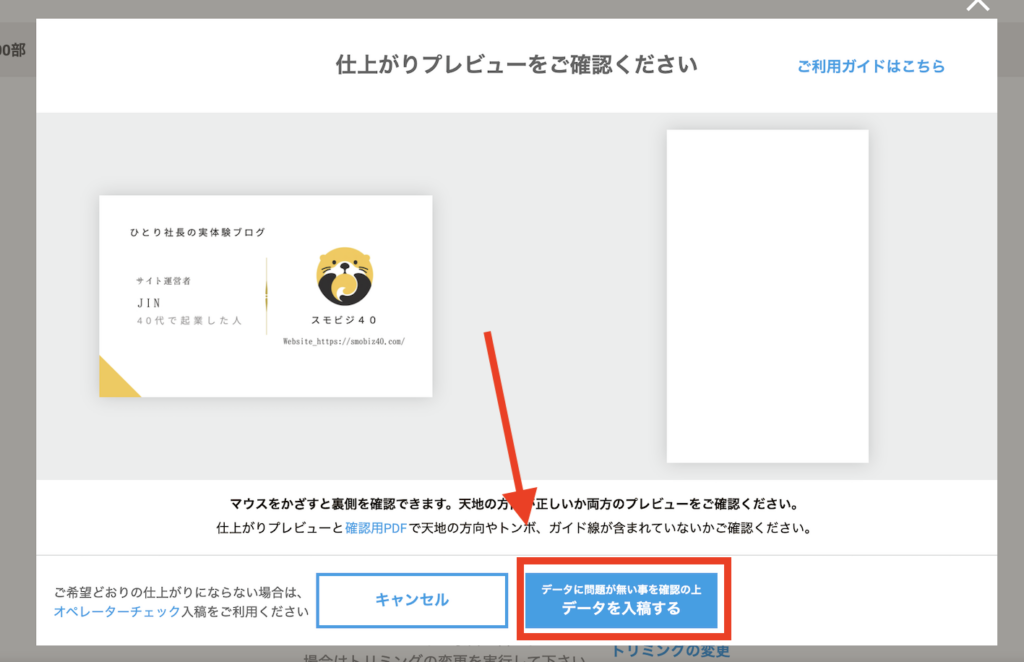Click the トリミングの変更 link behind dialog

tap(671, 652)
